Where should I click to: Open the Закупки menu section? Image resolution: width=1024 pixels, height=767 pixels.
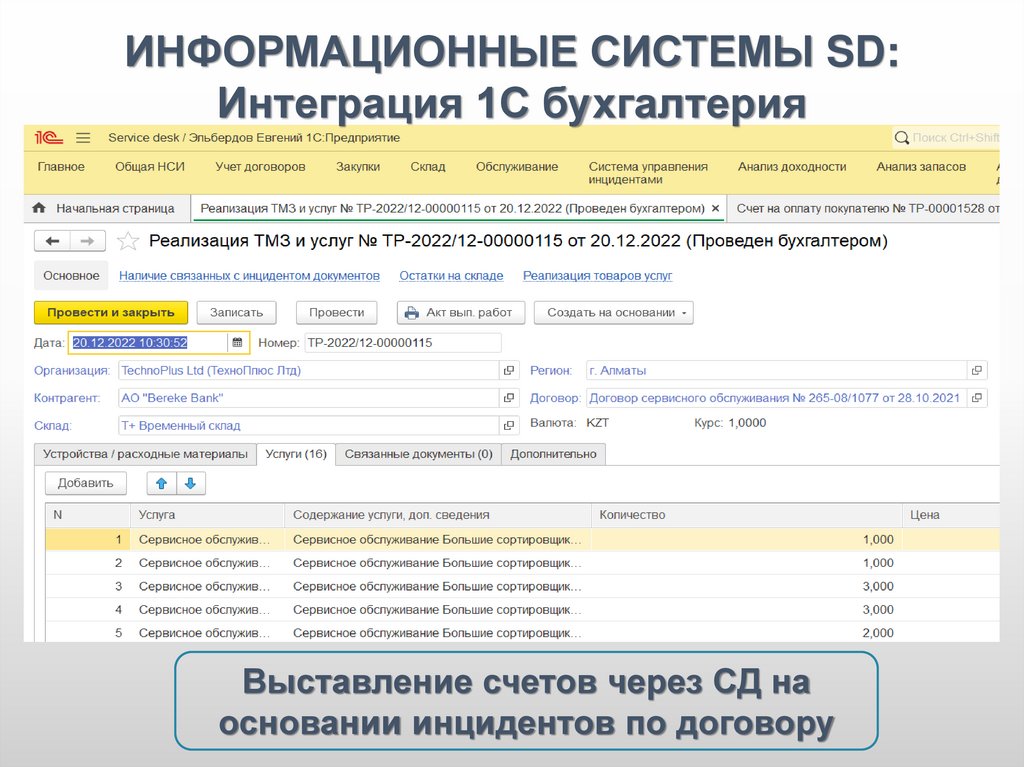point(358,167)
